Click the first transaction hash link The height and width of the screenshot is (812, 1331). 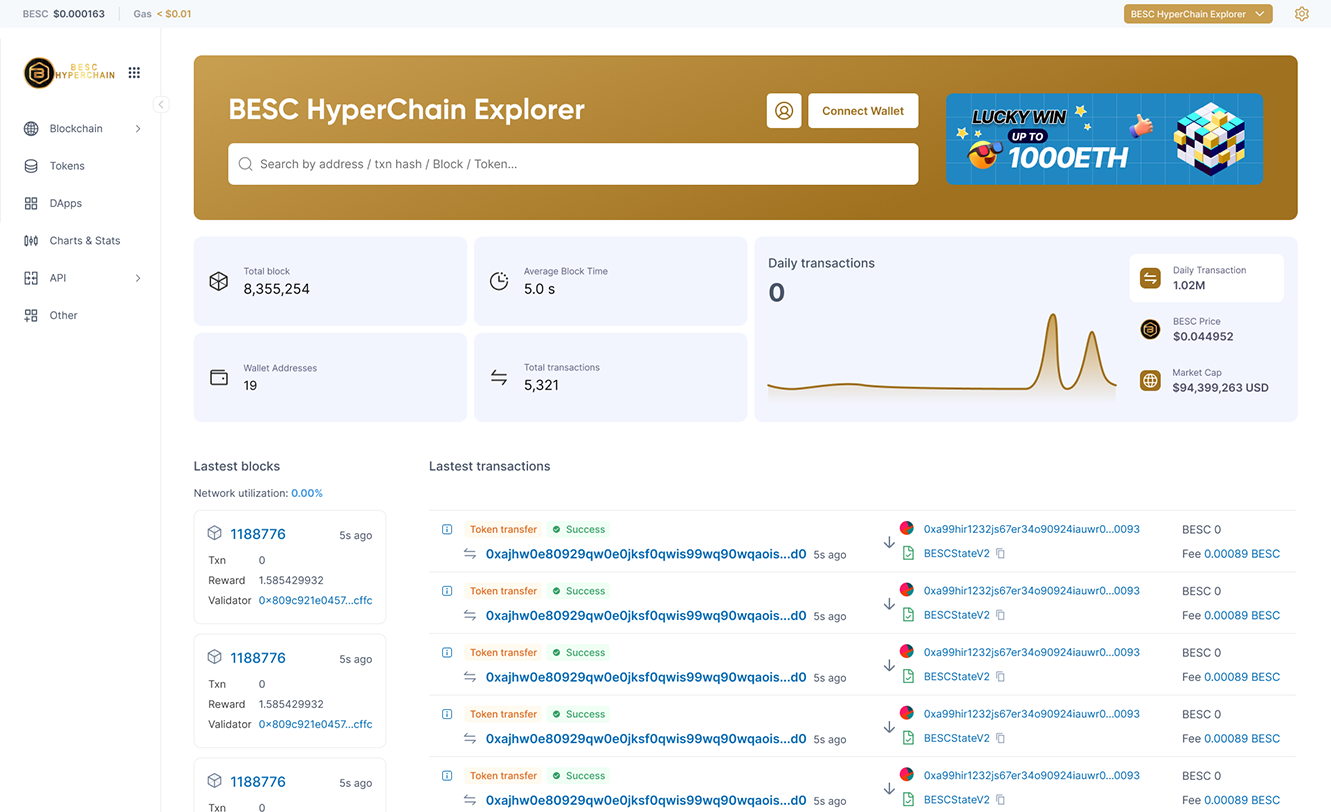[x=645, y=554]
